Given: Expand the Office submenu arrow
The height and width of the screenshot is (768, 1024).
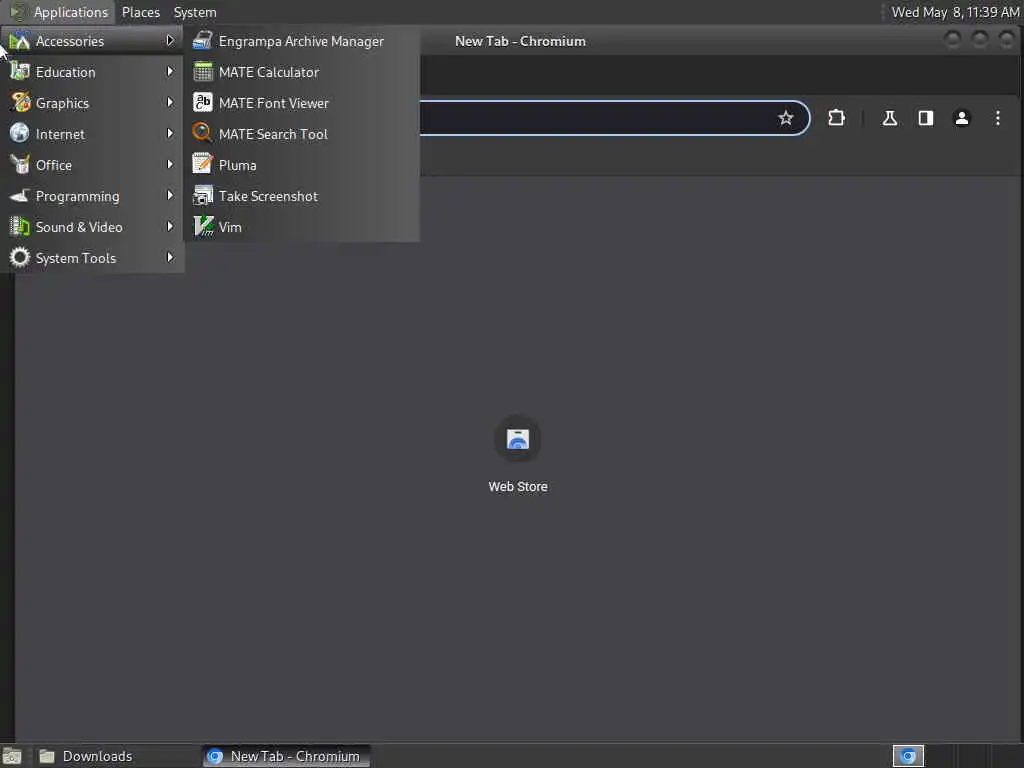Looking at the screenshot, I should (170, 165).
